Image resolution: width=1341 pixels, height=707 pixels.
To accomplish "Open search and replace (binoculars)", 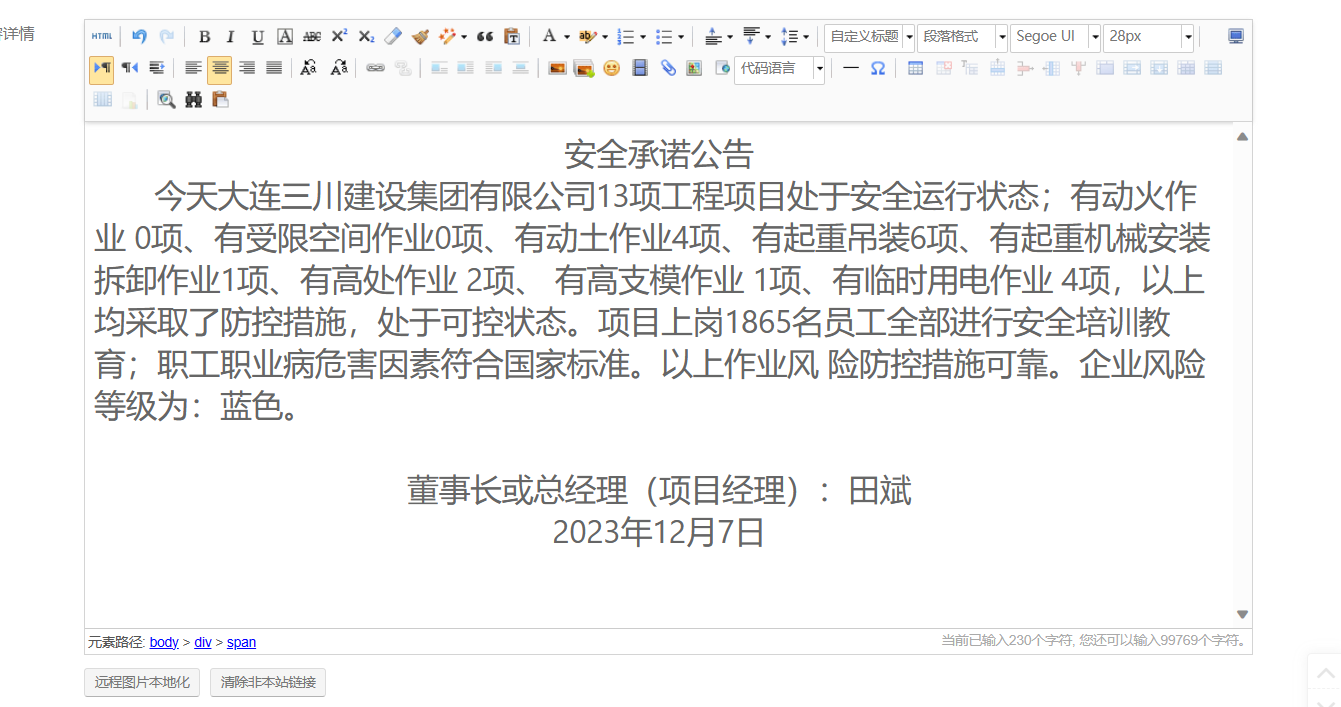I will [194, 99].
